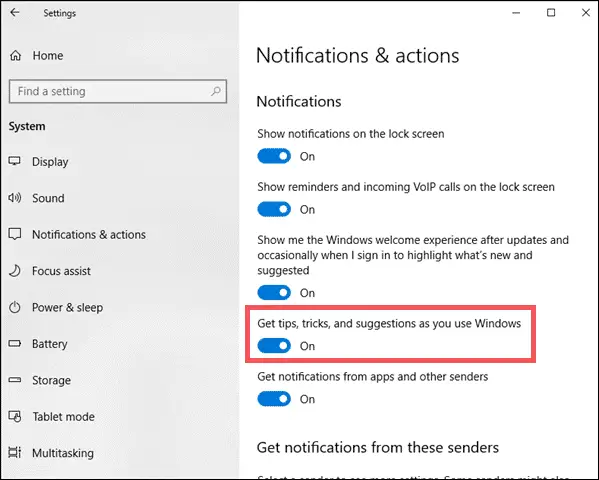Click the Multitasking icon
The height and width of the screenshot is (480, 599).
(x=15, y=452)
